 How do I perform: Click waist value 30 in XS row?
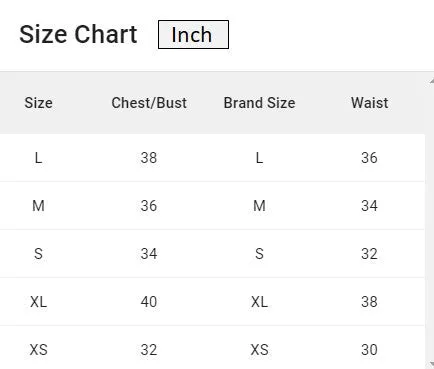pos(369,350)
